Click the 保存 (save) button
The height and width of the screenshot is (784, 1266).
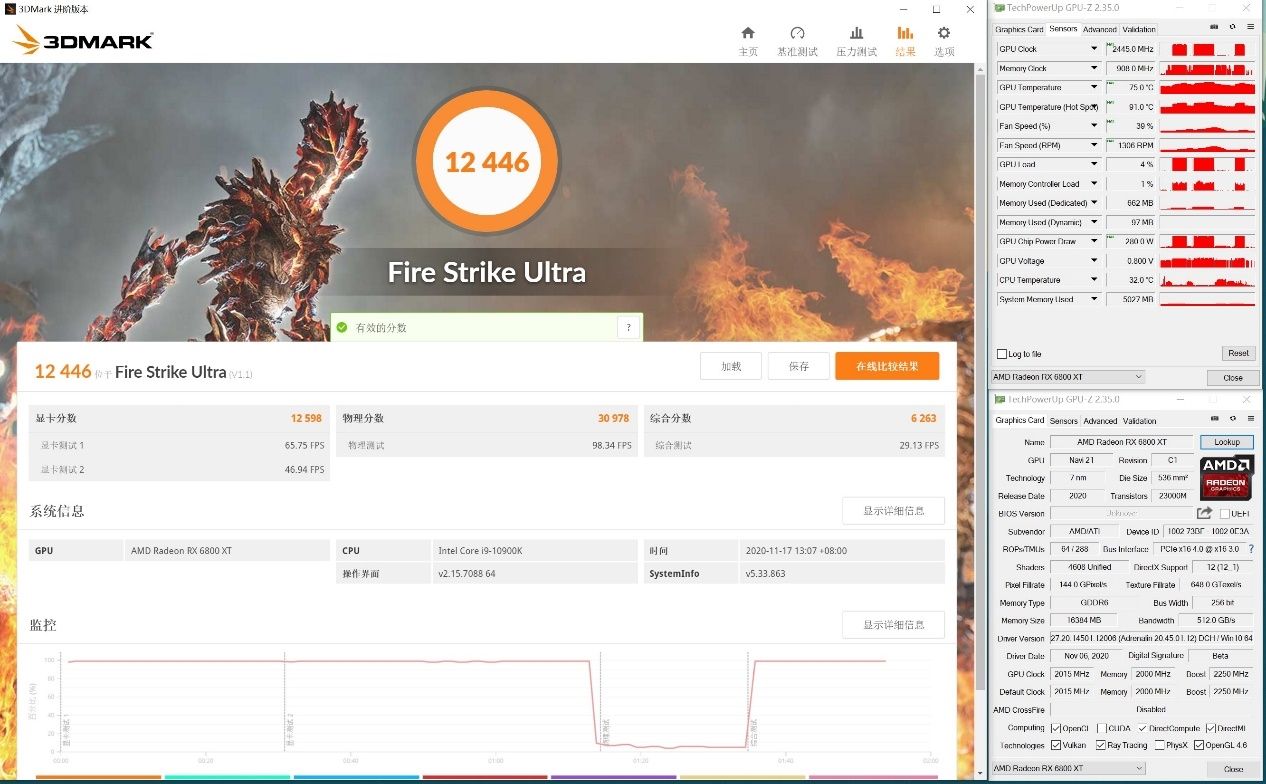pos(799,367)
